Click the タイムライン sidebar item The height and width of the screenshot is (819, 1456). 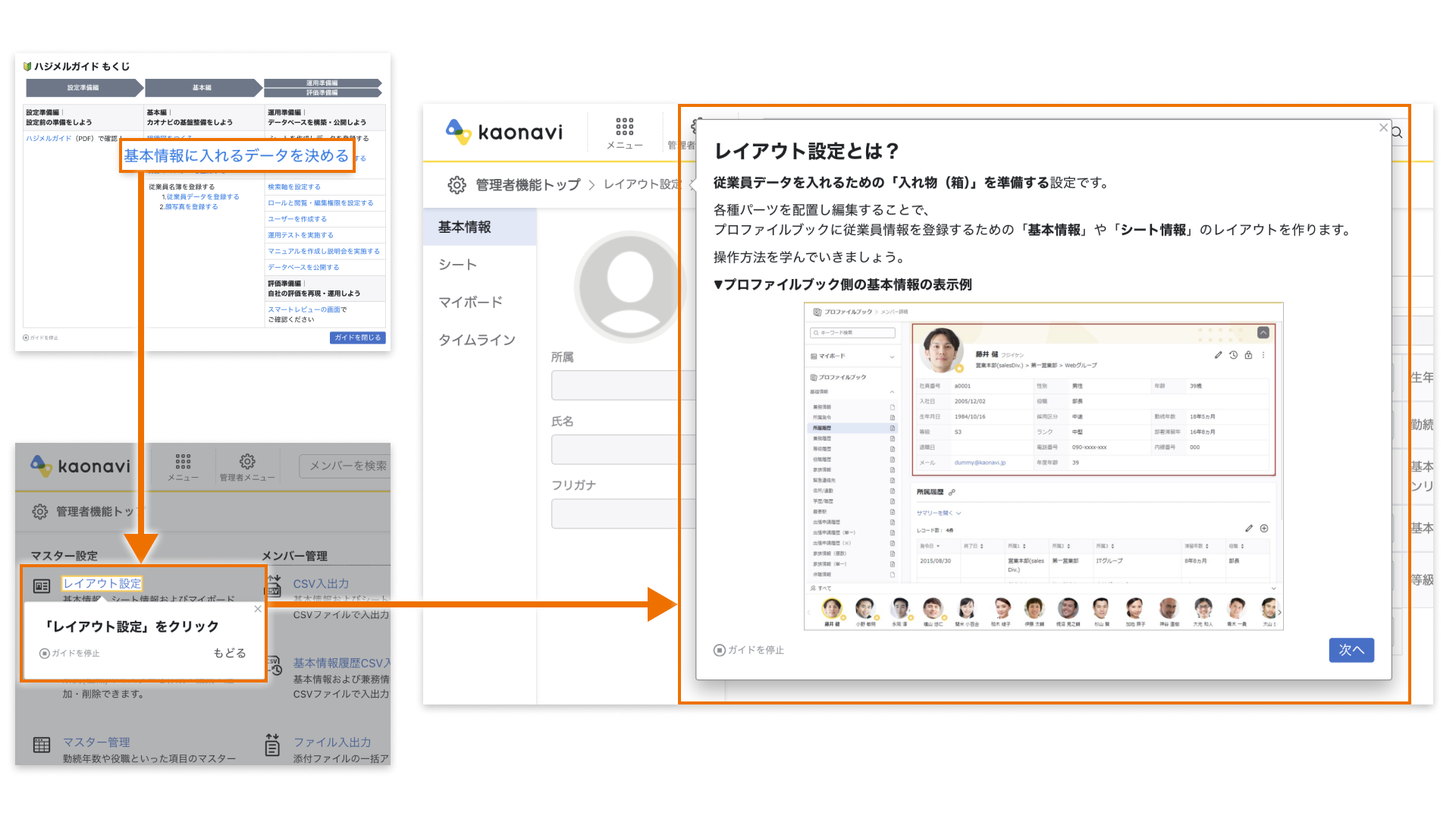point(476,339)
